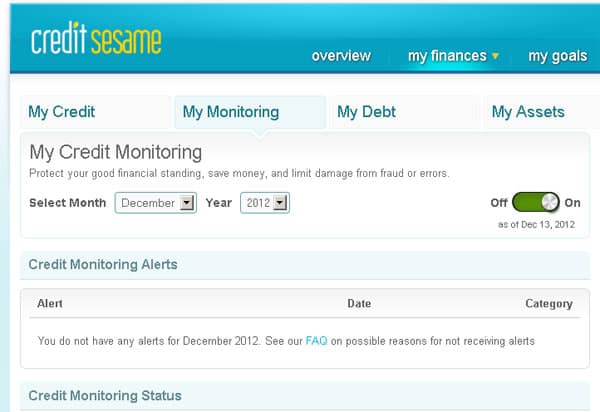
Task: Open the my finances menu
Action: (x=447, y=56)
